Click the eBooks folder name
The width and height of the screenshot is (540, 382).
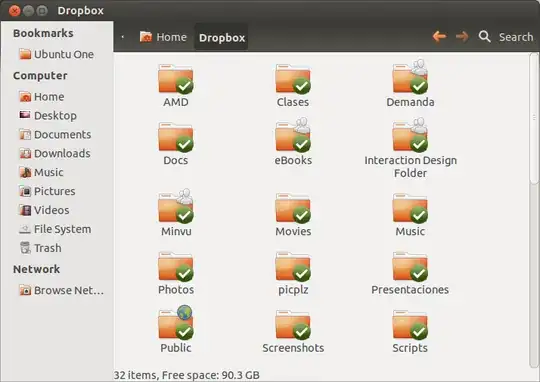pos(293,160)
